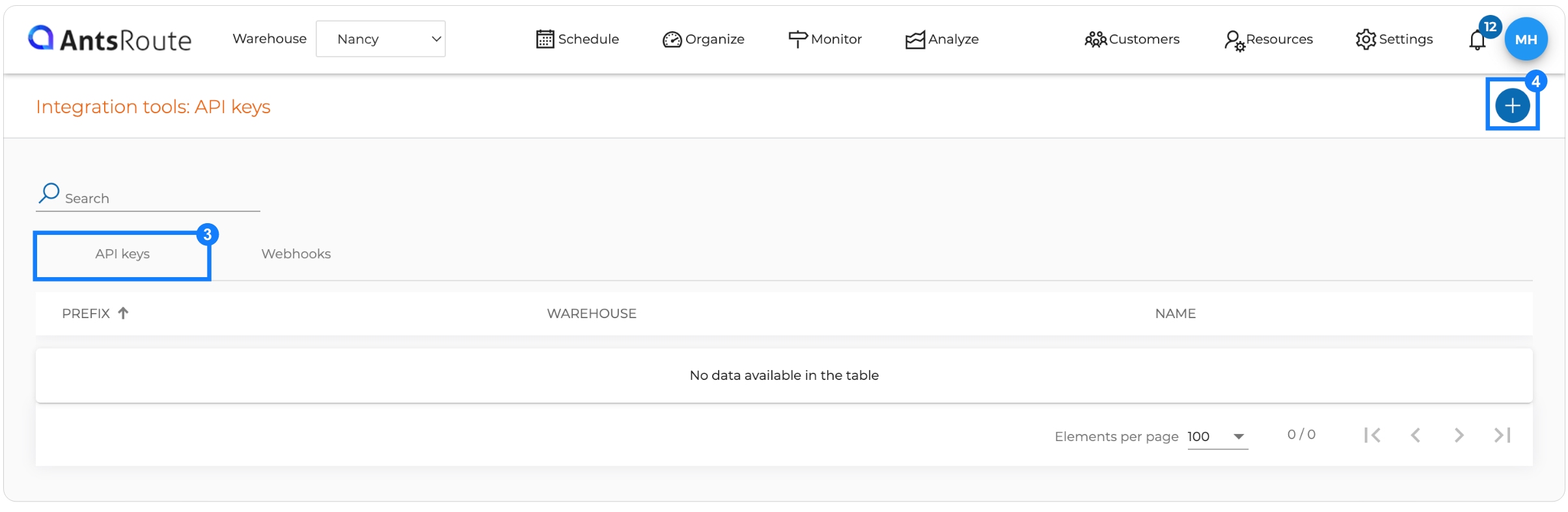Click the Resources person-gear icon
This screenshot has width=1568, height=512.
[1234, 40]
